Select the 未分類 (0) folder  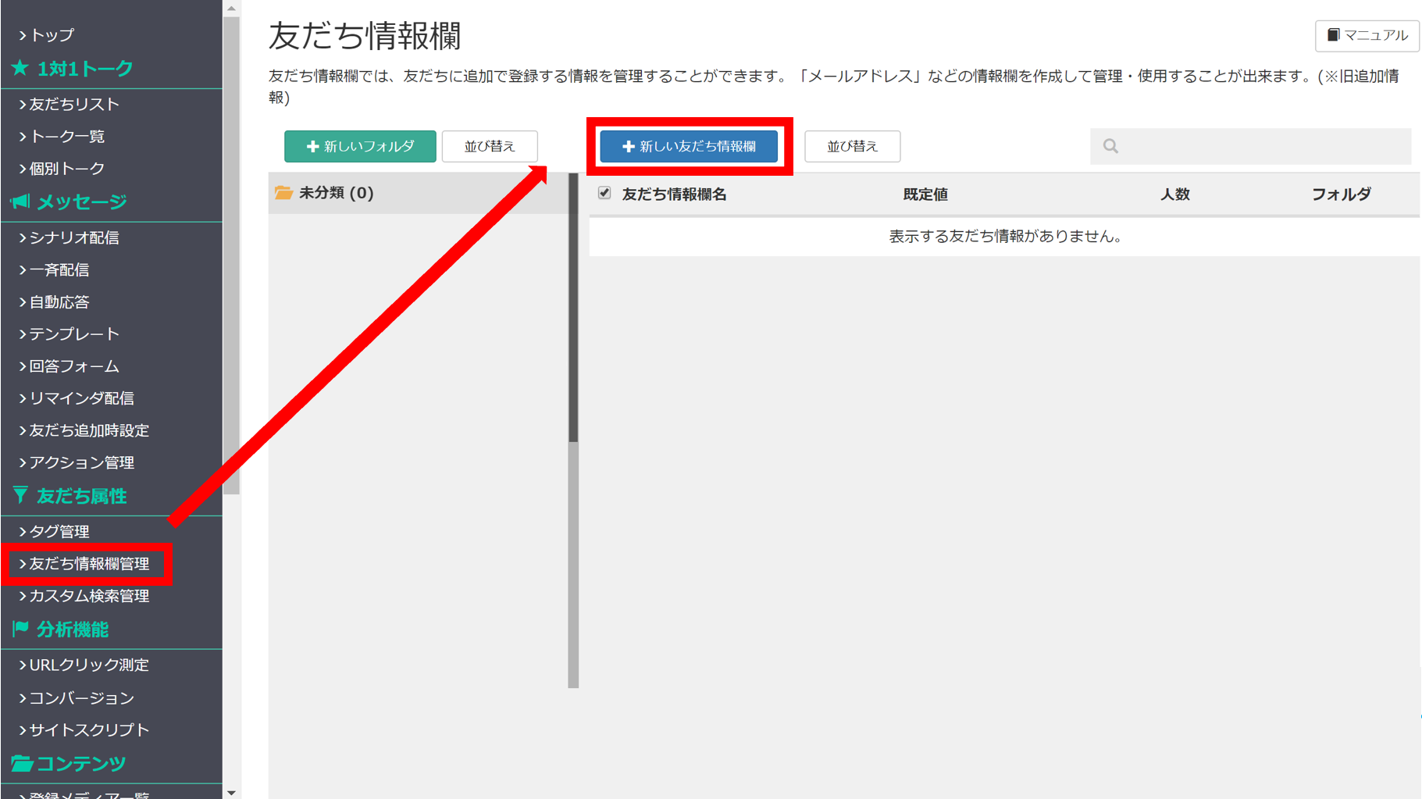tap(419, 193)
